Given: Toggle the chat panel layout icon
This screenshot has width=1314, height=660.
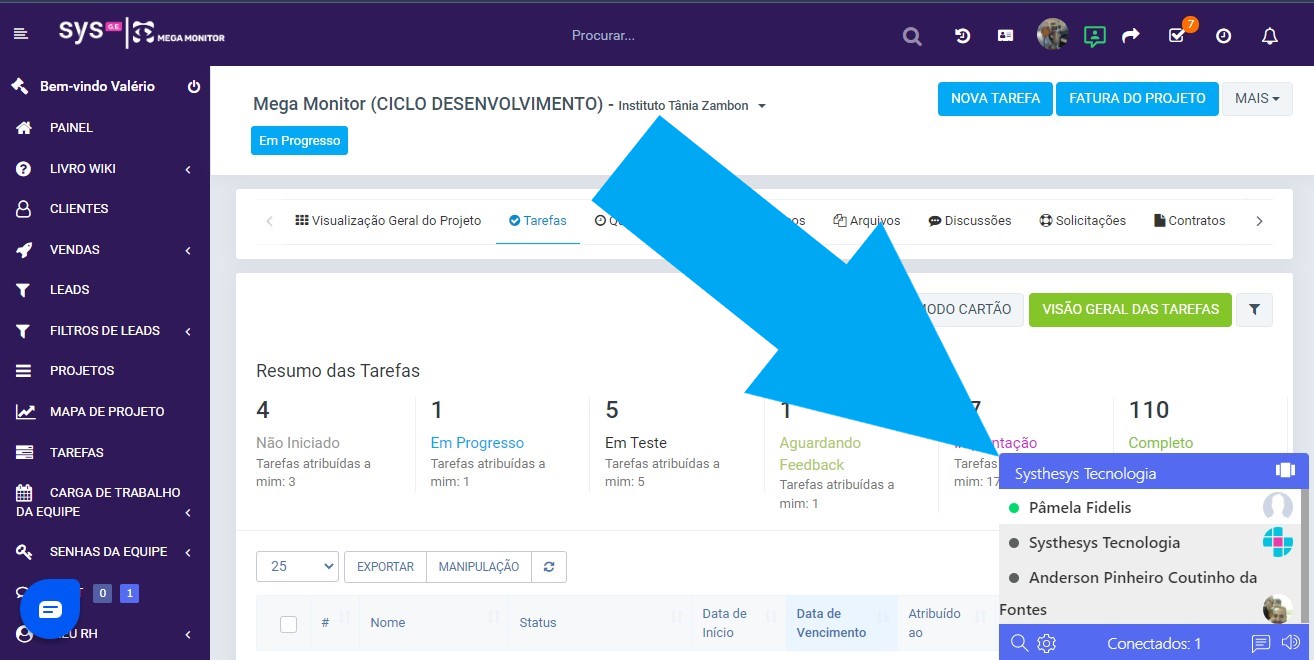Looking at the screenshot, I should pyautogui.click(x=1285, y=471).
